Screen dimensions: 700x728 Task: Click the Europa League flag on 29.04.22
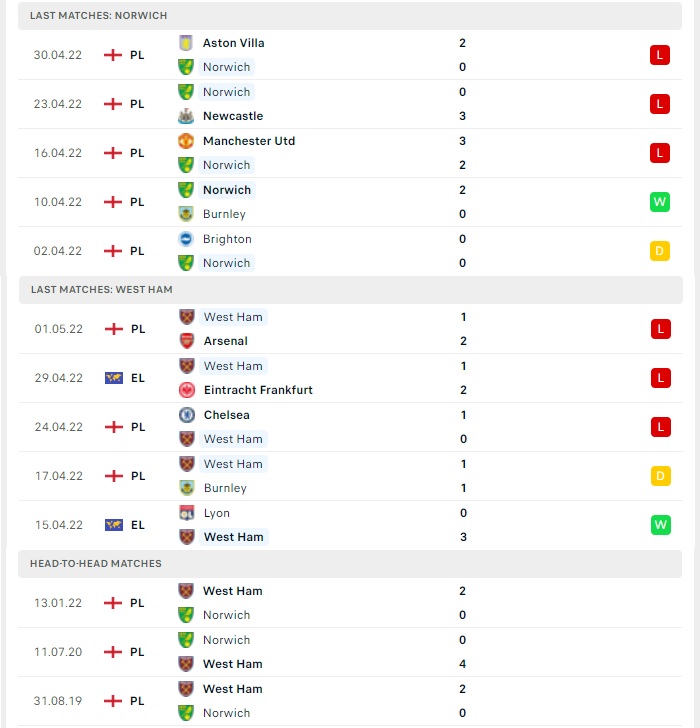click(114, 378)
